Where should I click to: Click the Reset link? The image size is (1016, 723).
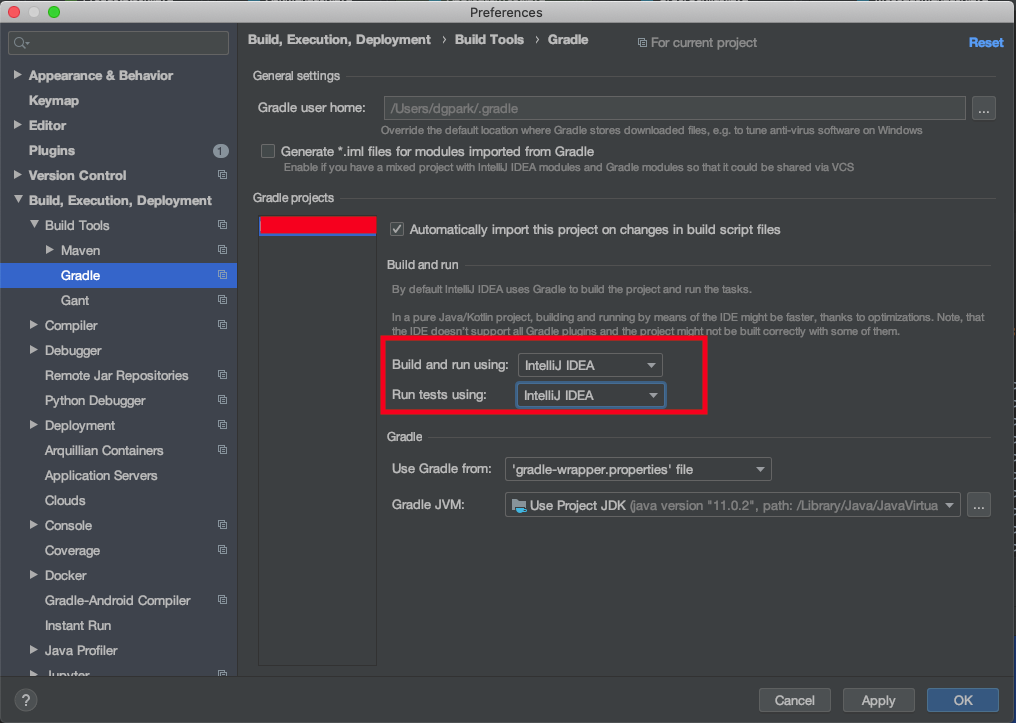(986, 43)
